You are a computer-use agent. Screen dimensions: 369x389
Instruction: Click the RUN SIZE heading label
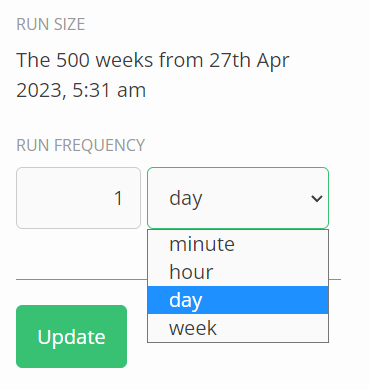click(51, 24)
